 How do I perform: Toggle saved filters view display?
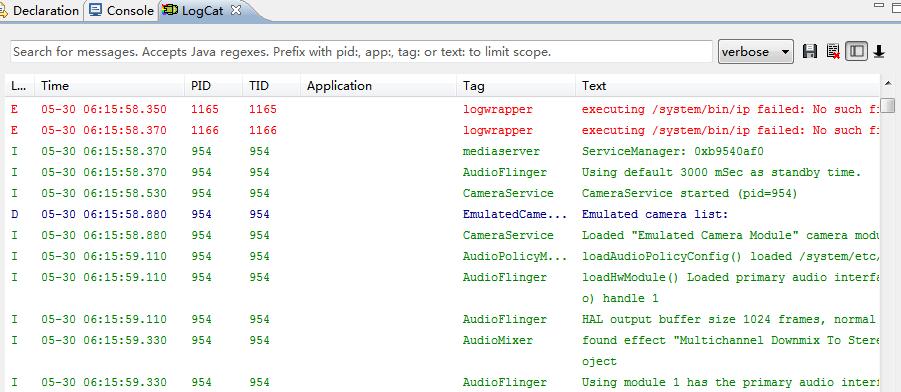point(856,51)
